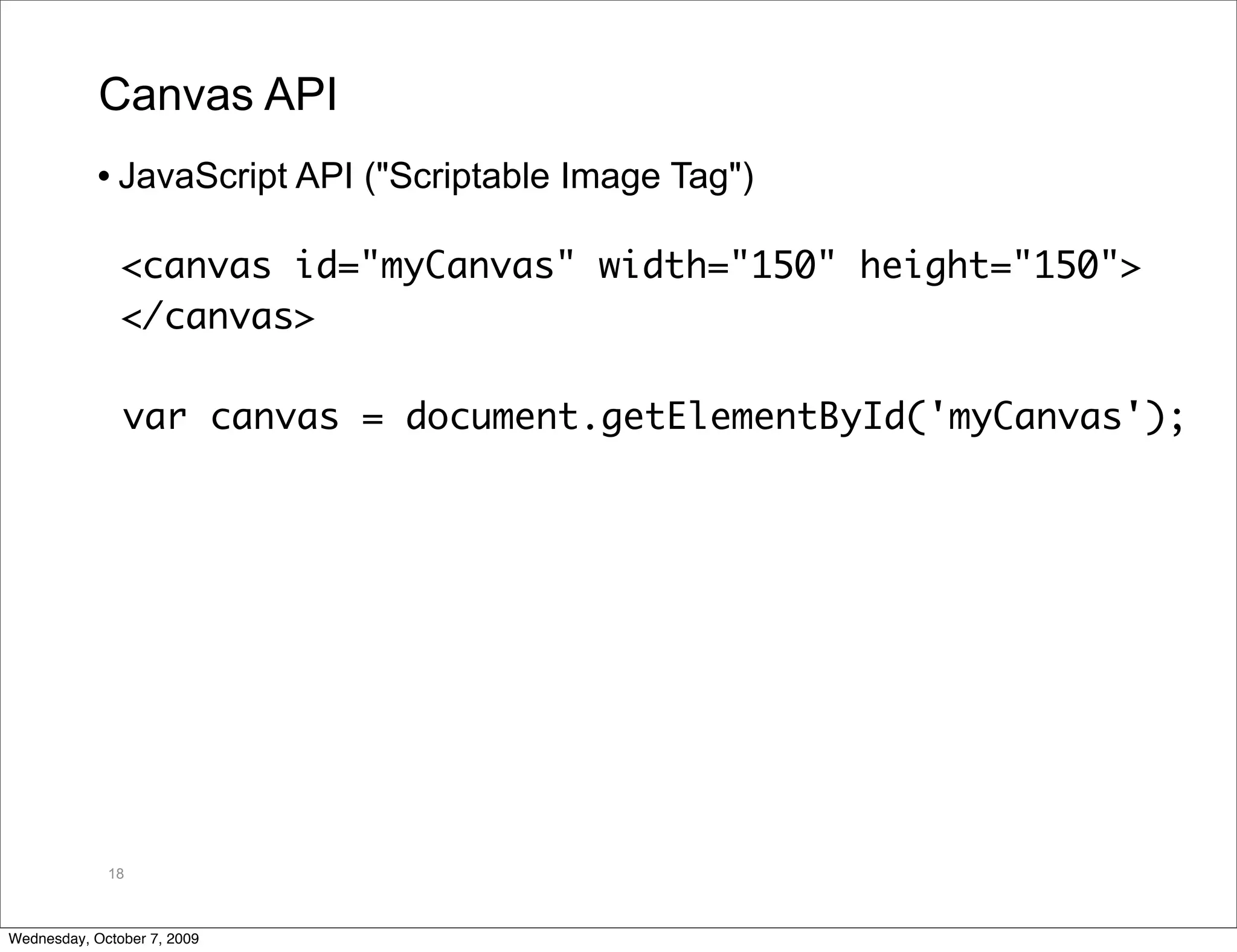Click the height="150" attribute
This screenshot has width=1237, height=952.
tap(989, 266)
